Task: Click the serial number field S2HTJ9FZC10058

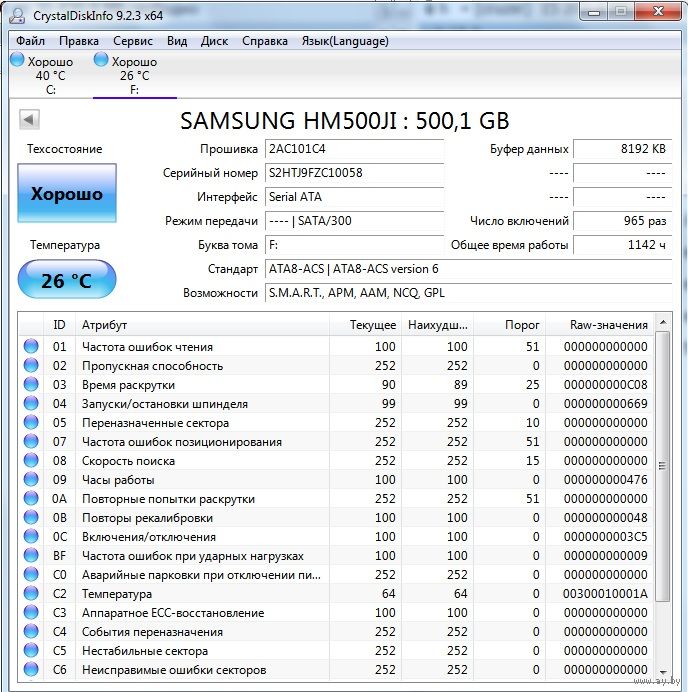Action: point(354,173)
